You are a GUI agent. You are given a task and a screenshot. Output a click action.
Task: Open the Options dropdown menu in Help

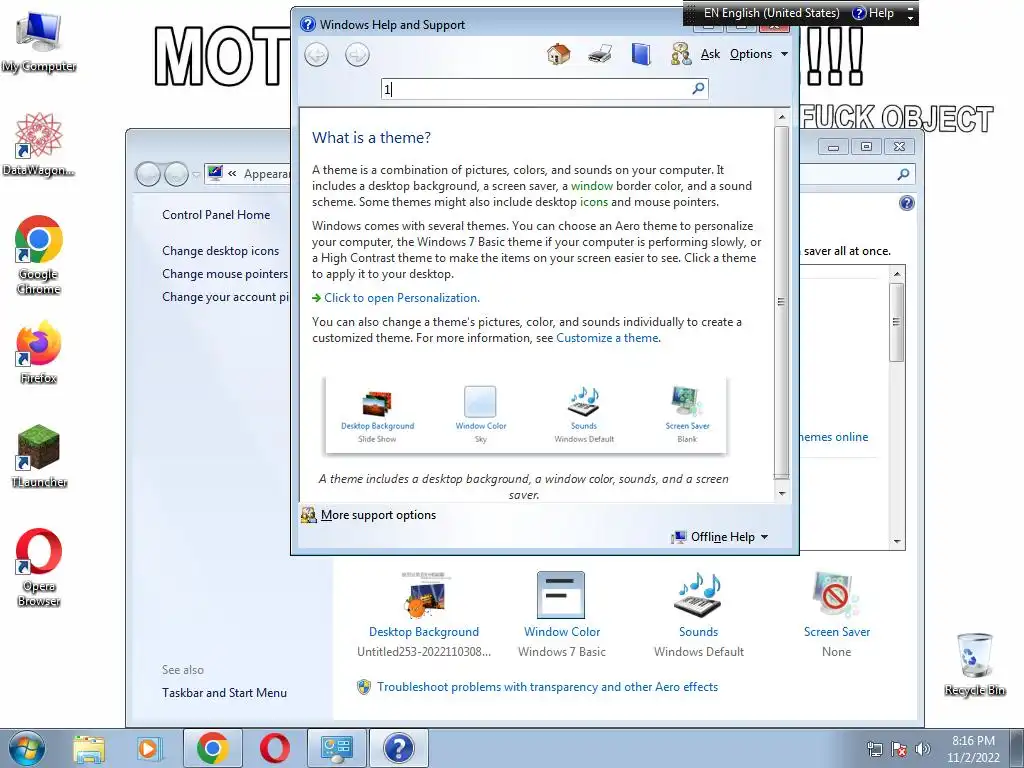759,54
